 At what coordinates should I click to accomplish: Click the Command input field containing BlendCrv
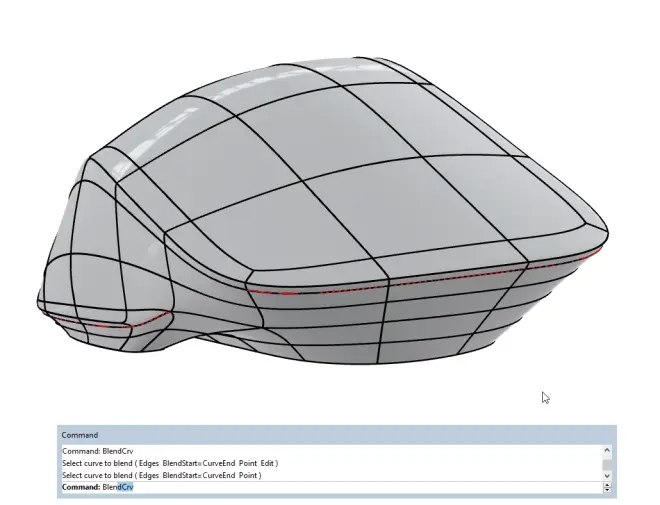[332, 487]
